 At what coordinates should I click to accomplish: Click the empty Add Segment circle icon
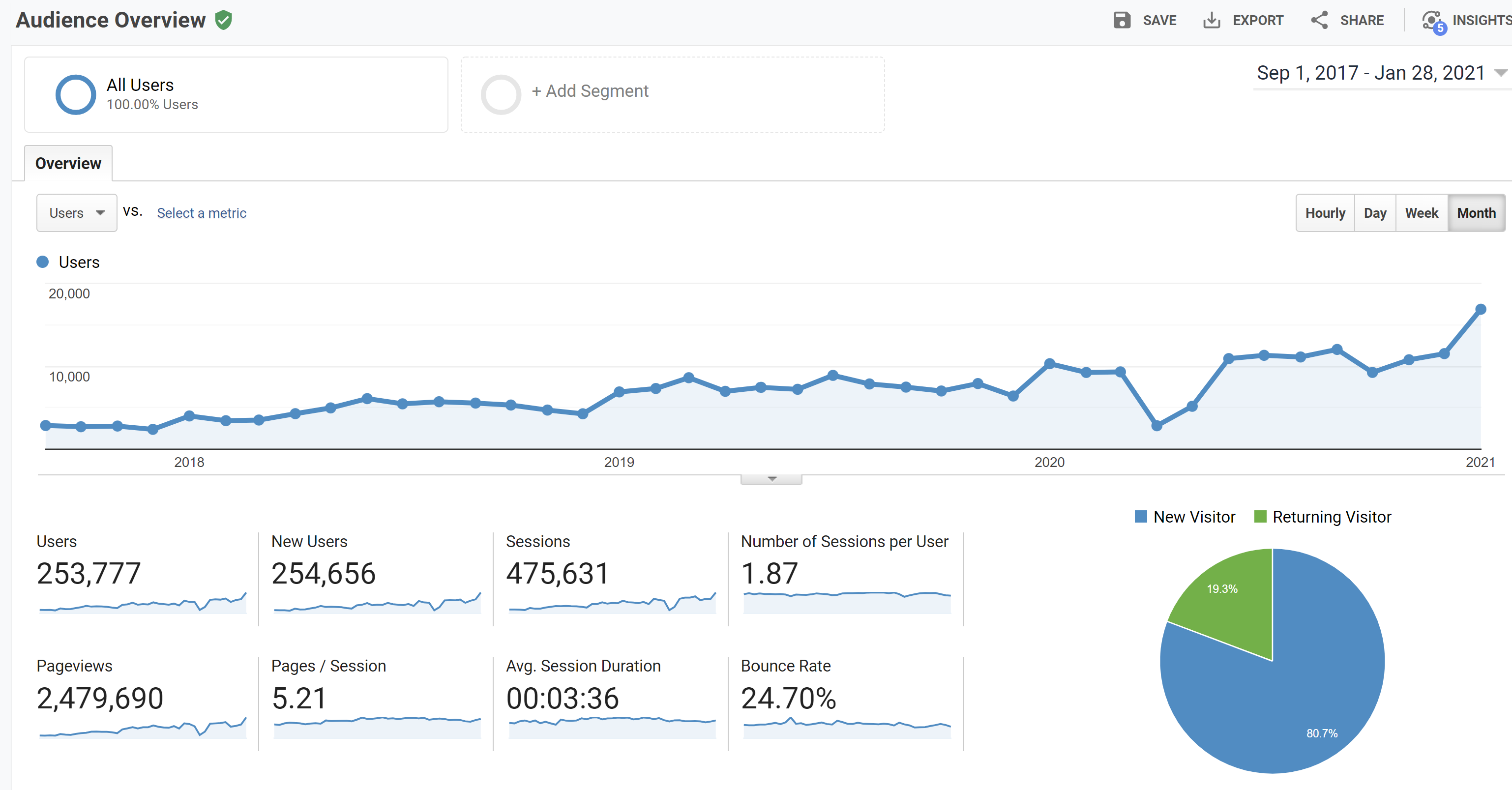(x=500, y=94)
